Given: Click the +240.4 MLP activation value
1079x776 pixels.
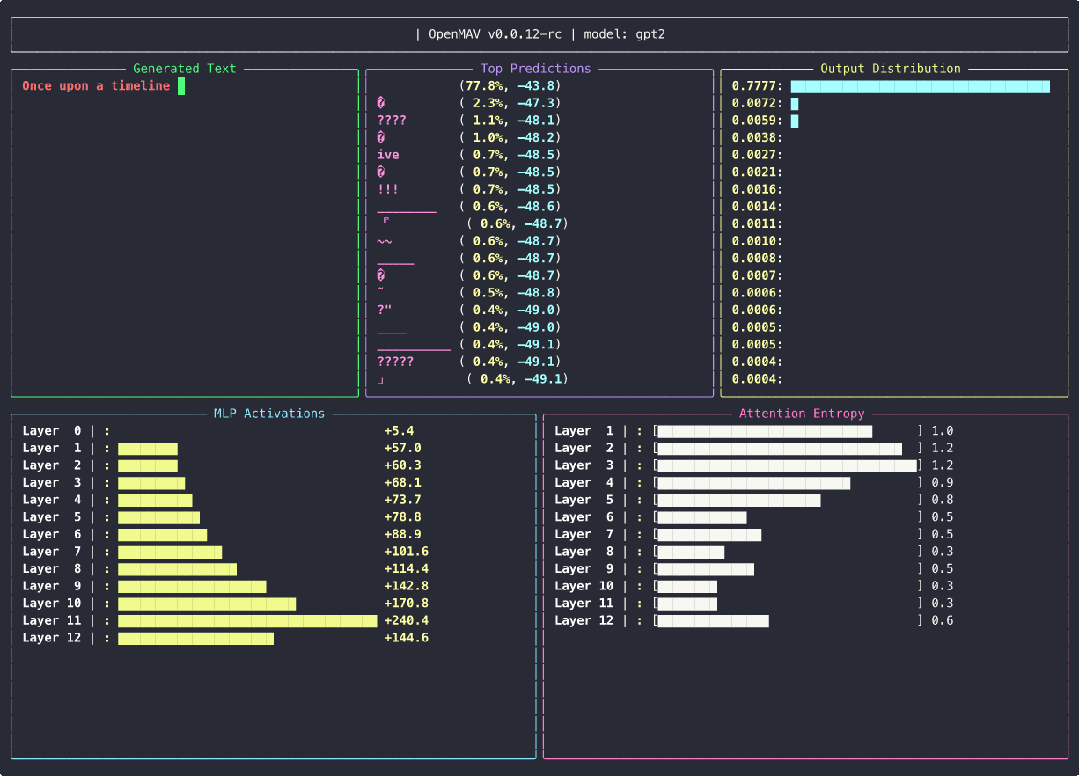Looking at the screenshot, I should point(406,621).
